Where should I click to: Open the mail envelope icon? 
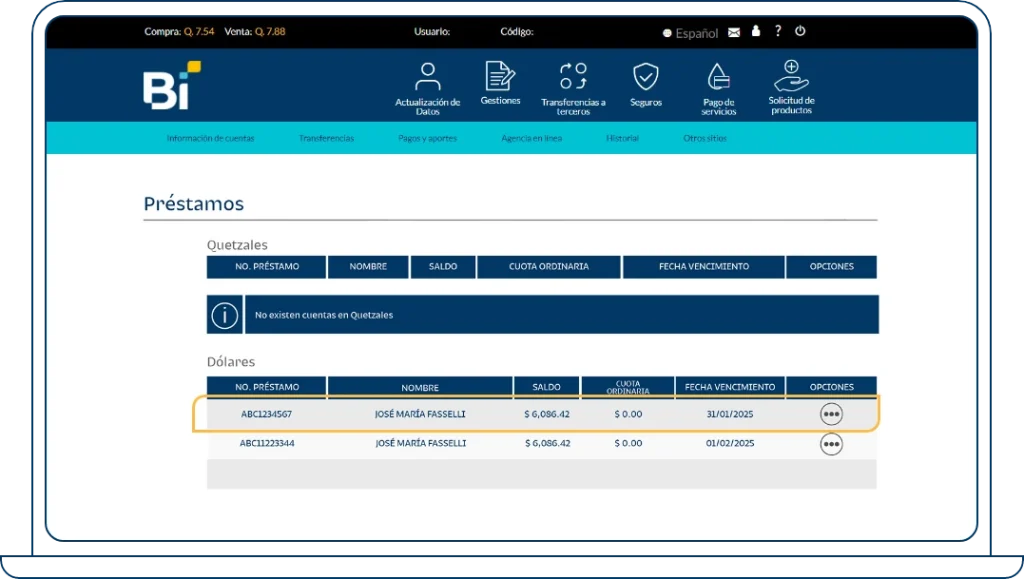click(x=734, y=32)
